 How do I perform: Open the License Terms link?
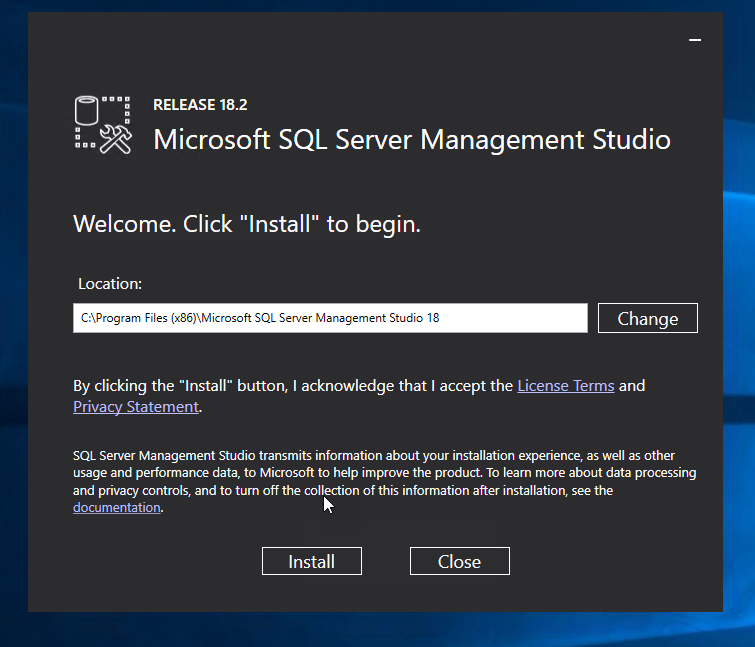coord(566,386)
